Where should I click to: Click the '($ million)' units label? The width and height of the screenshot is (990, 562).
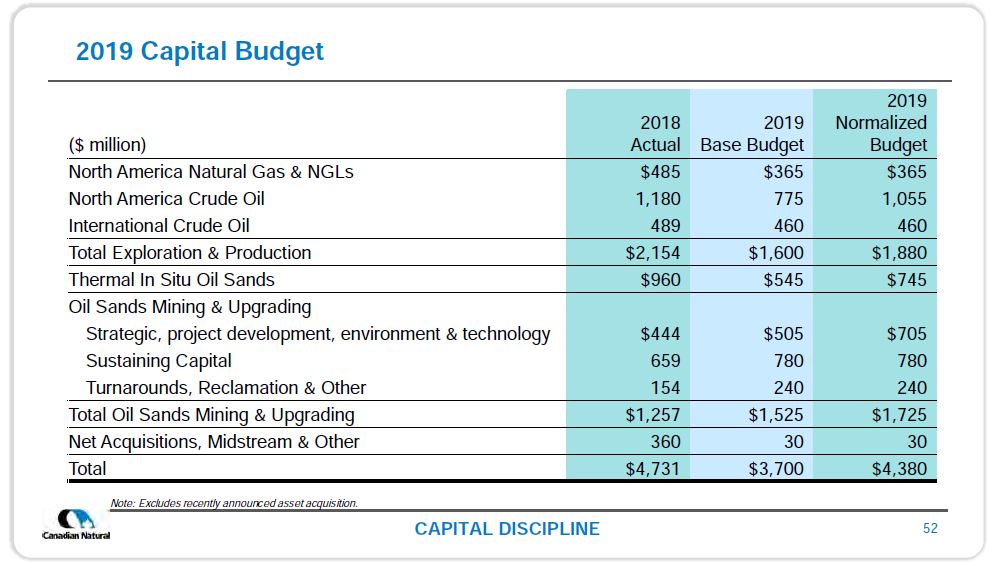pyautogui.click(x=107, y=145)
